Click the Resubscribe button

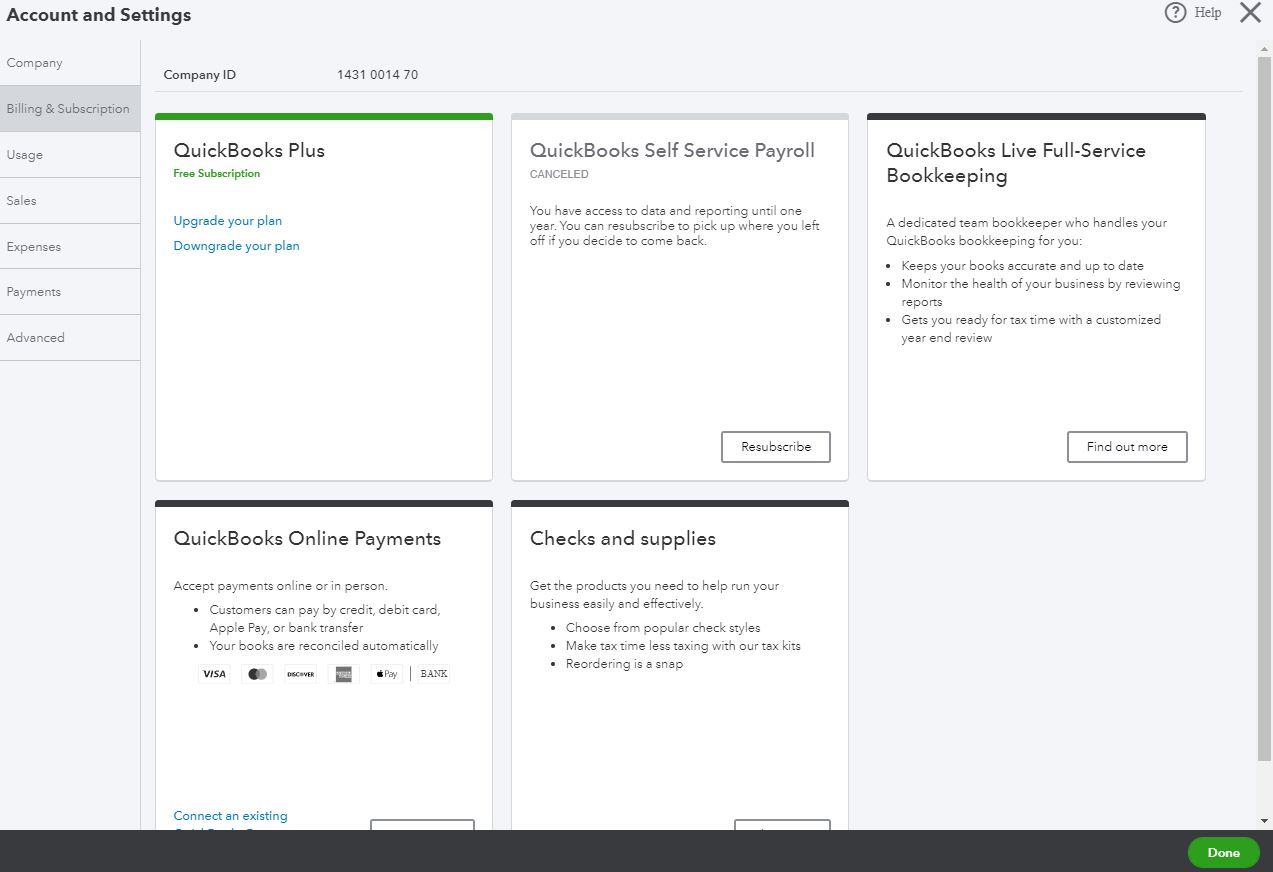click(776, 447)
